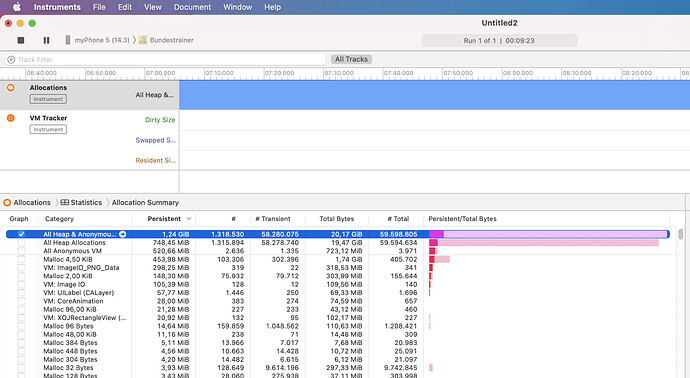690x378 pixels.
Task: Click the Dirty Size lane label
Action: click(160, 120)
